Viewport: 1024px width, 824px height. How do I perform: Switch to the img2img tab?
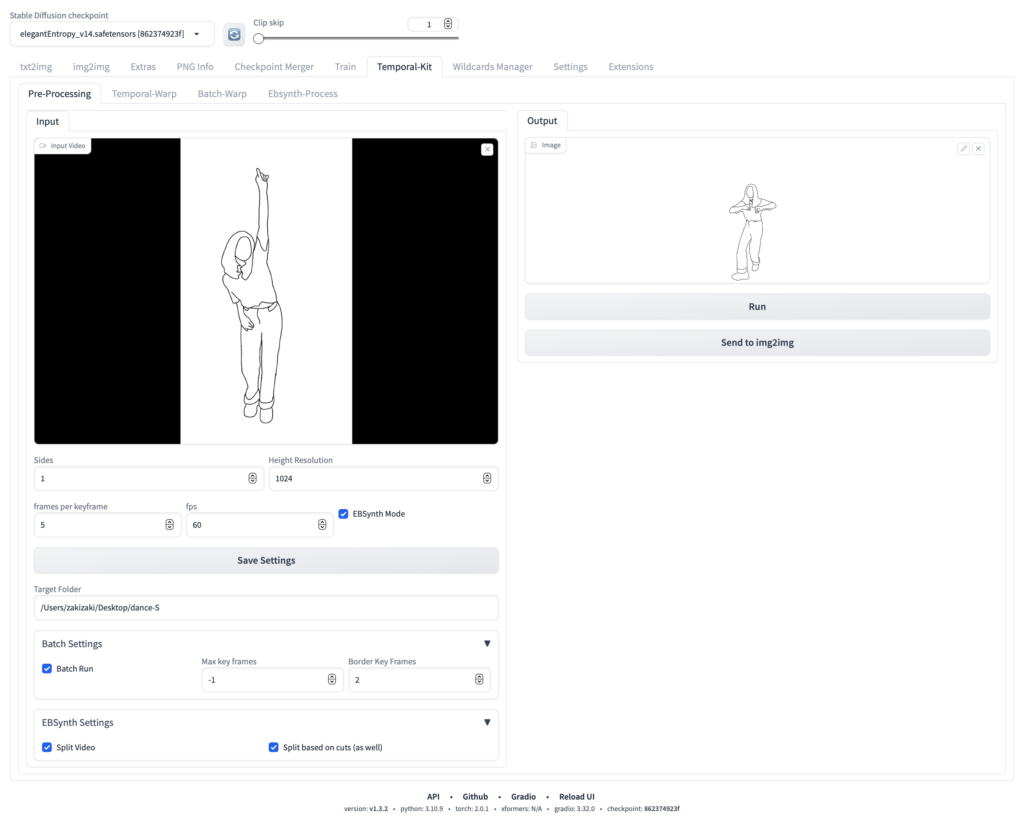tap(91, 67)
